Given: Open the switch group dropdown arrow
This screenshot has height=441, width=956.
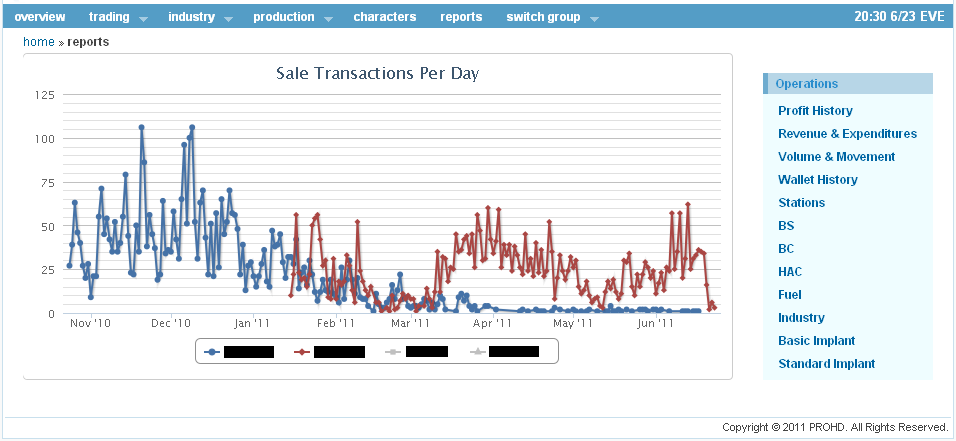Looking at the screenshot, I should 594,18.
